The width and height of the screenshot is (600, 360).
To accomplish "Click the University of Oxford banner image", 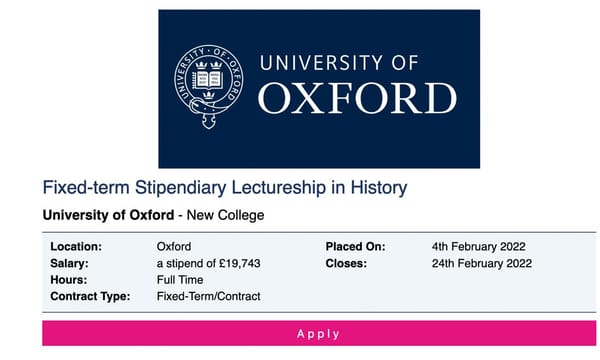I will tap(319, 89).
